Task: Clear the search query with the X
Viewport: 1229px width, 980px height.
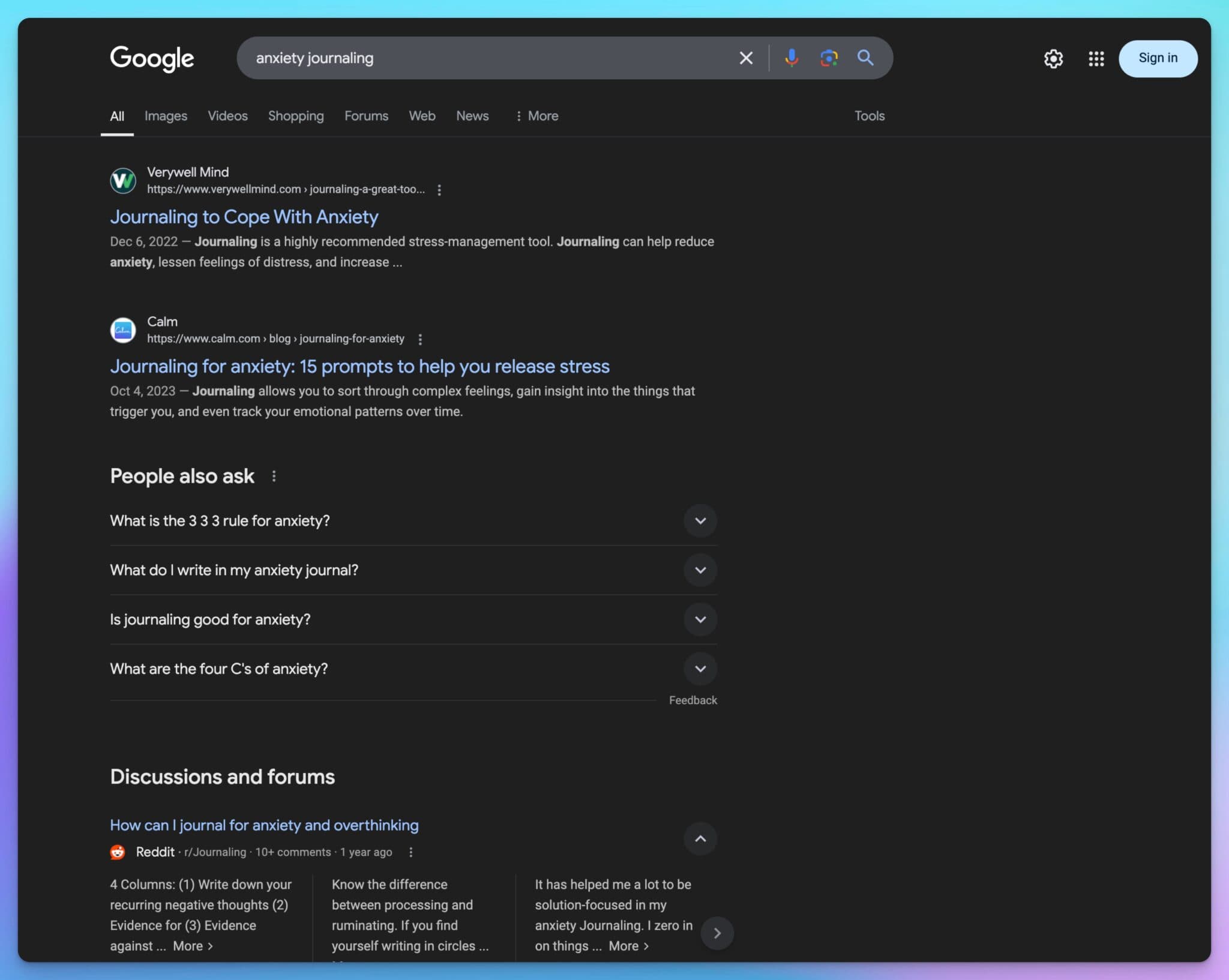Action: click(x=745, y=58)
